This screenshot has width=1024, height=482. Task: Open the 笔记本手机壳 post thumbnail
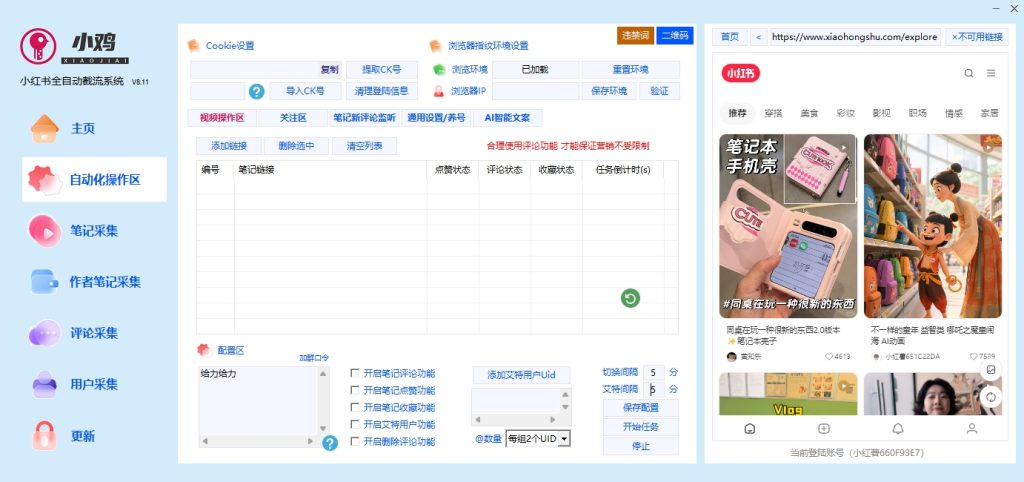tap(788, 226)
